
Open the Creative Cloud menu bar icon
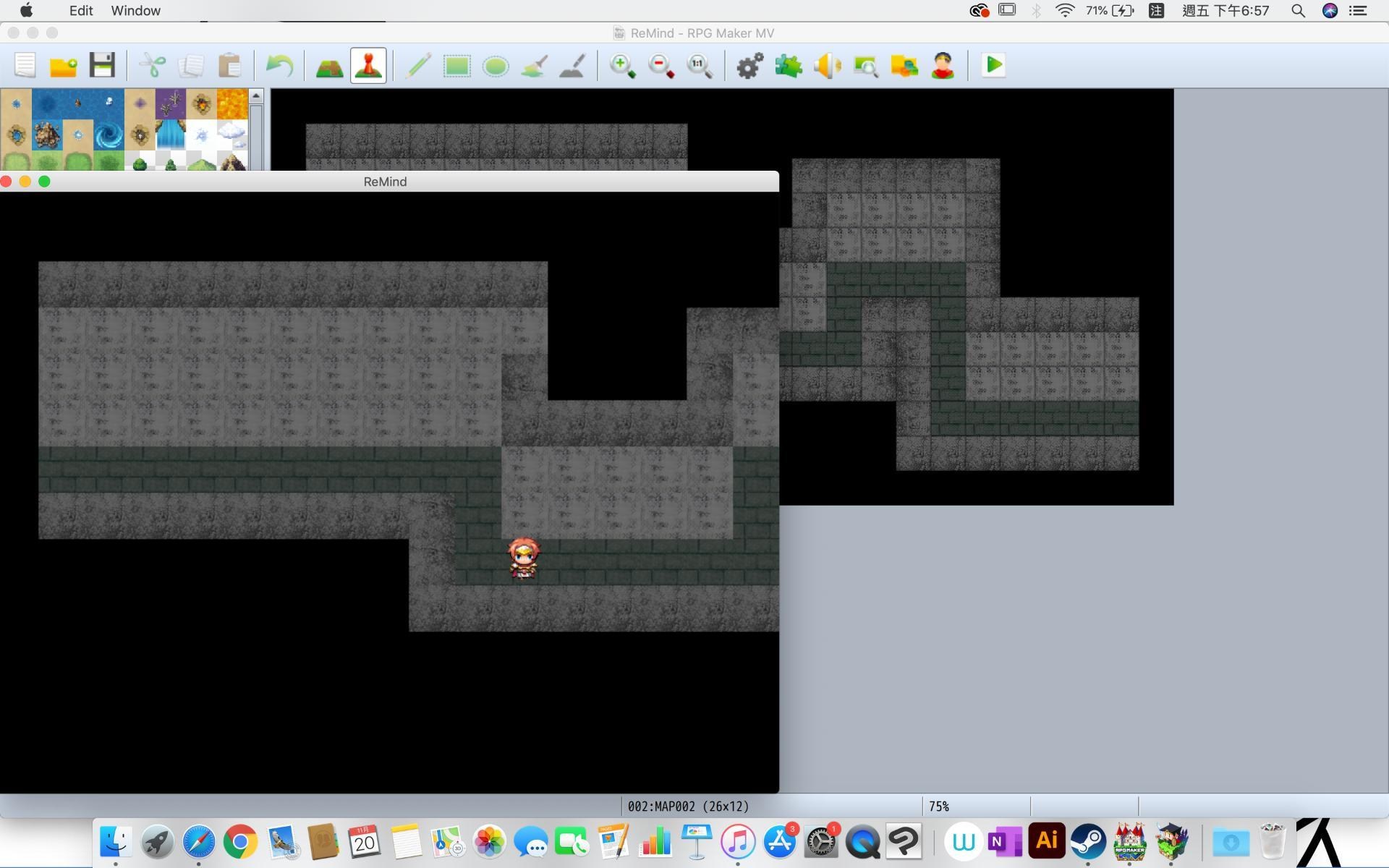(x=979, y=11)
